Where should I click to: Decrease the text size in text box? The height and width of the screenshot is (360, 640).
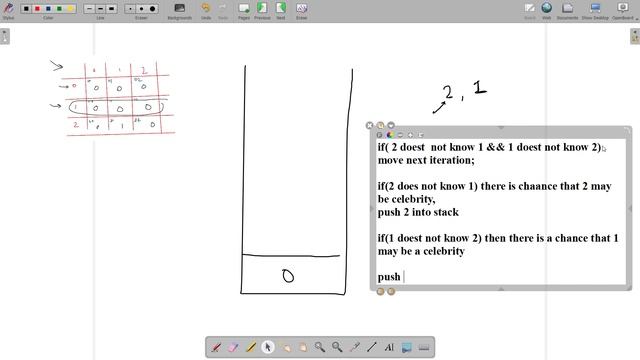click(400, 135)
